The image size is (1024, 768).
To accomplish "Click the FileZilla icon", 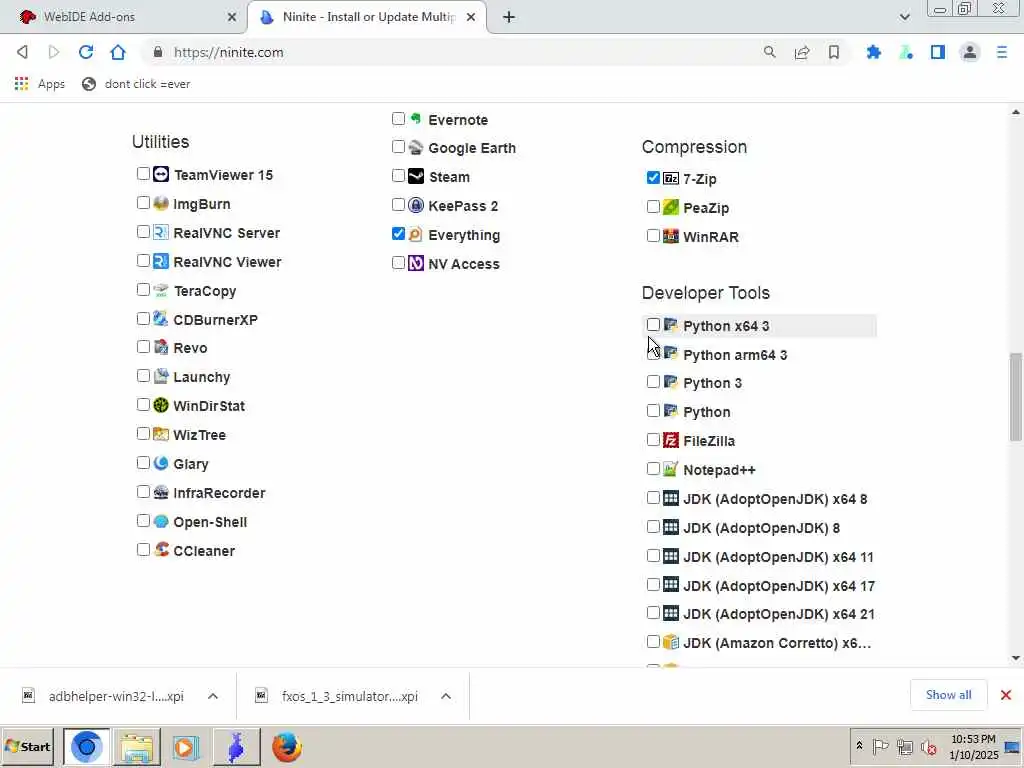I will click(x=671, y=440).
